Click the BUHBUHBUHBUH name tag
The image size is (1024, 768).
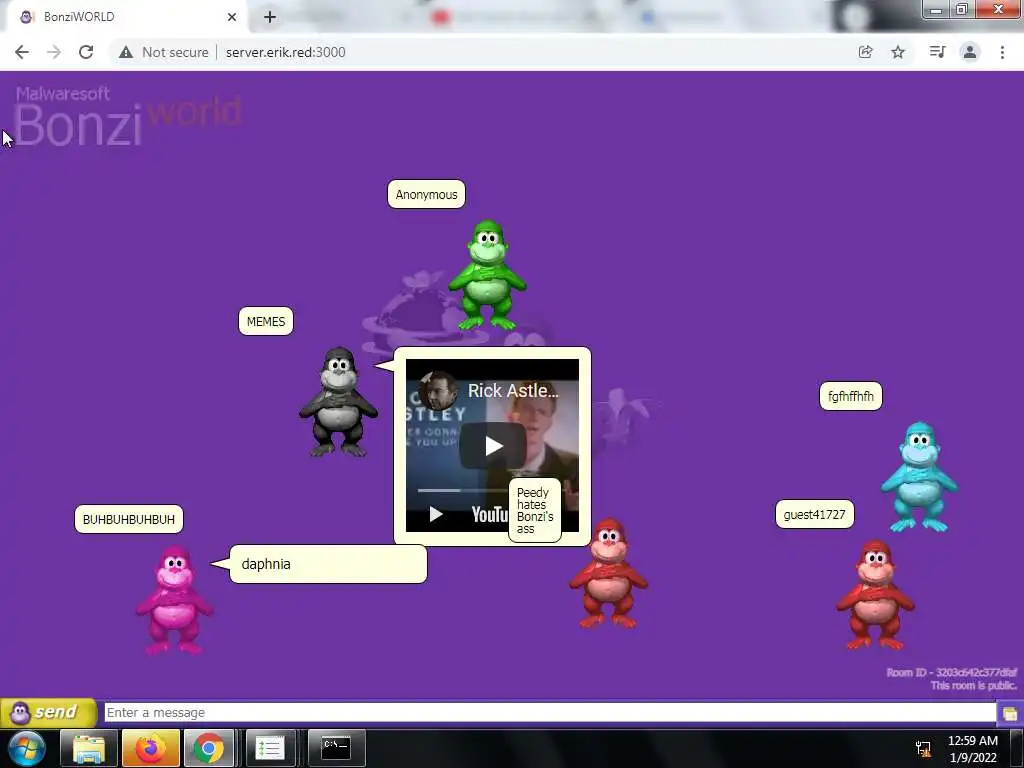129,520
